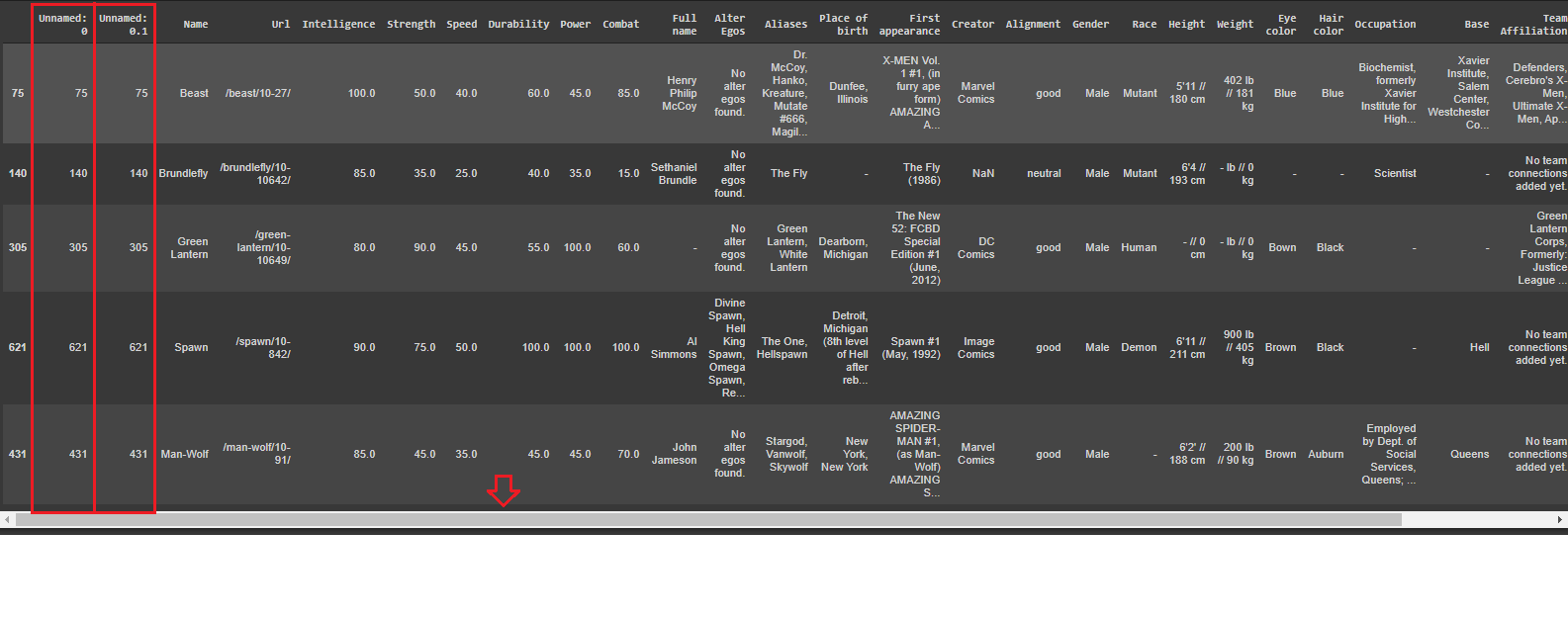
Task: Click the 'Gender' column header
Action: tap(1090, 24)
